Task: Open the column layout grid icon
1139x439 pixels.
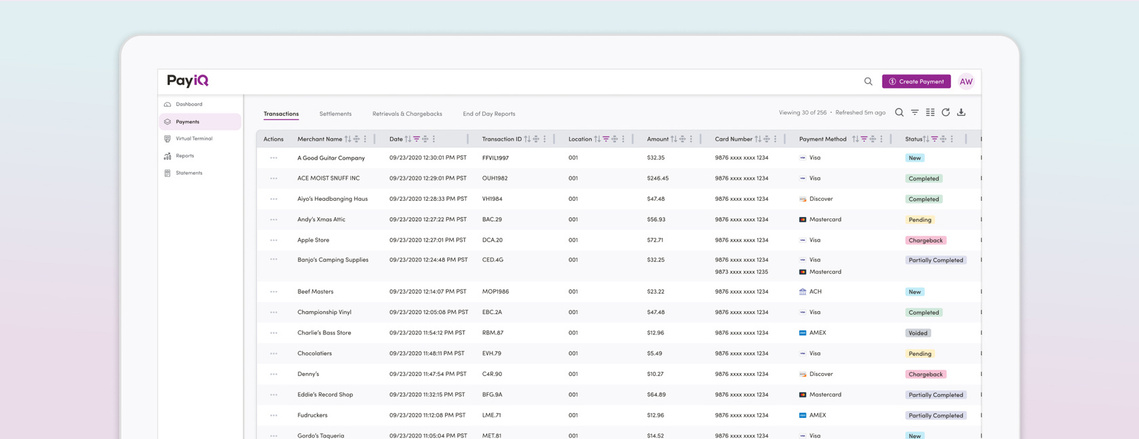Action: 931,113
